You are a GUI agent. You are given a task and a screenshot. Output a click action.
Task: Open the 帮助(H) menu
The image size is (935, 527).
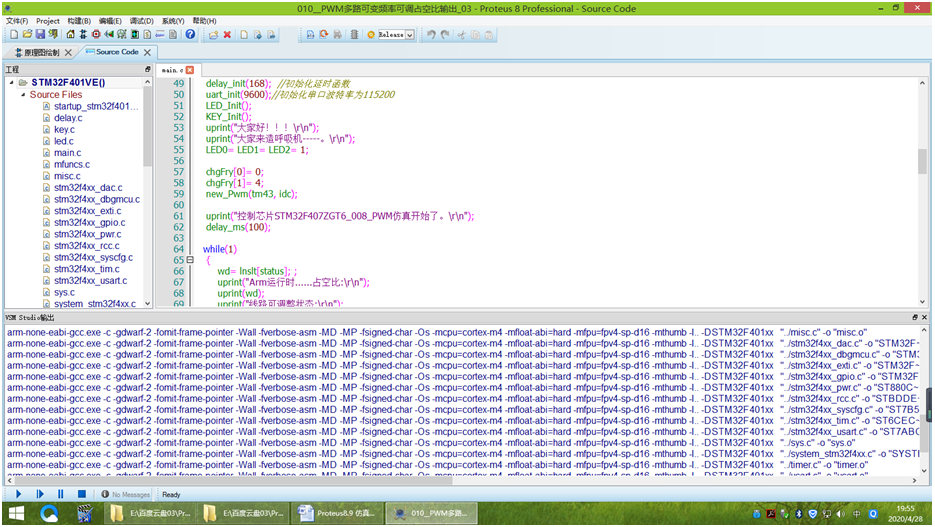(x=204, y=21)
